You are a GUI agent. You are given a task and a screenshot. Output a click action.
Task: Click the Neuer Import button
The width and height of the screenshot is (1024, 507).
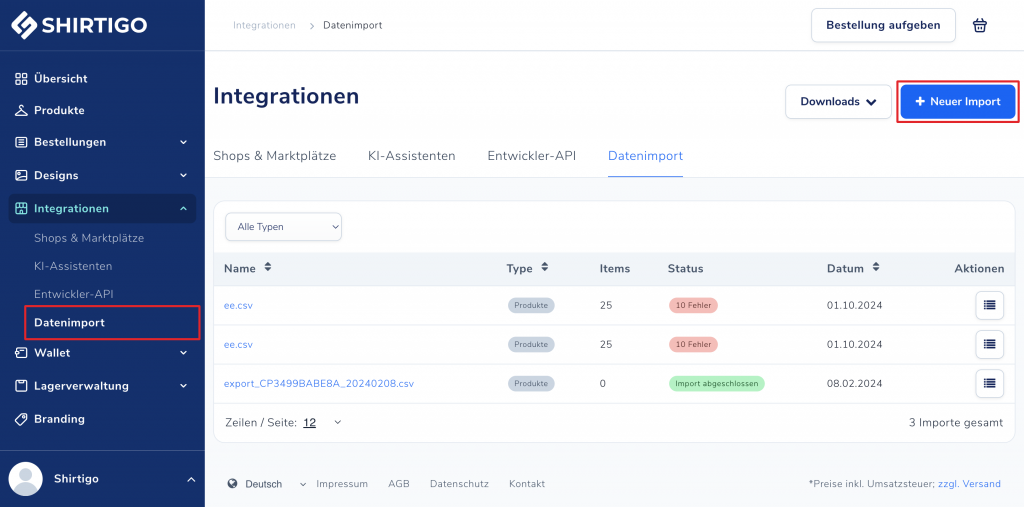958,102
